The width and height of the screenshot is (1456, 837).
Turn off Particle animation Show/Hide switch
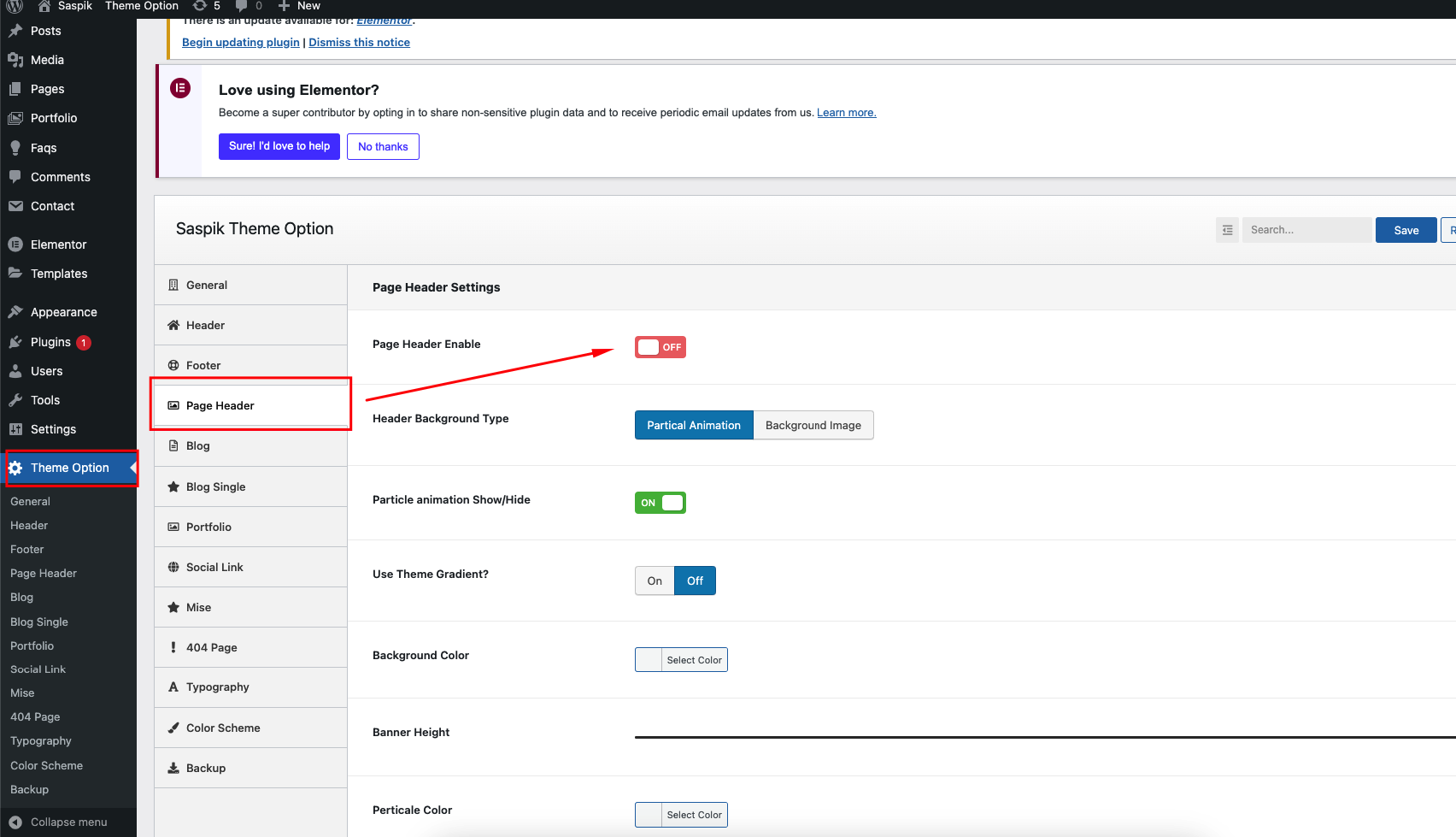[x=660, y=503]
